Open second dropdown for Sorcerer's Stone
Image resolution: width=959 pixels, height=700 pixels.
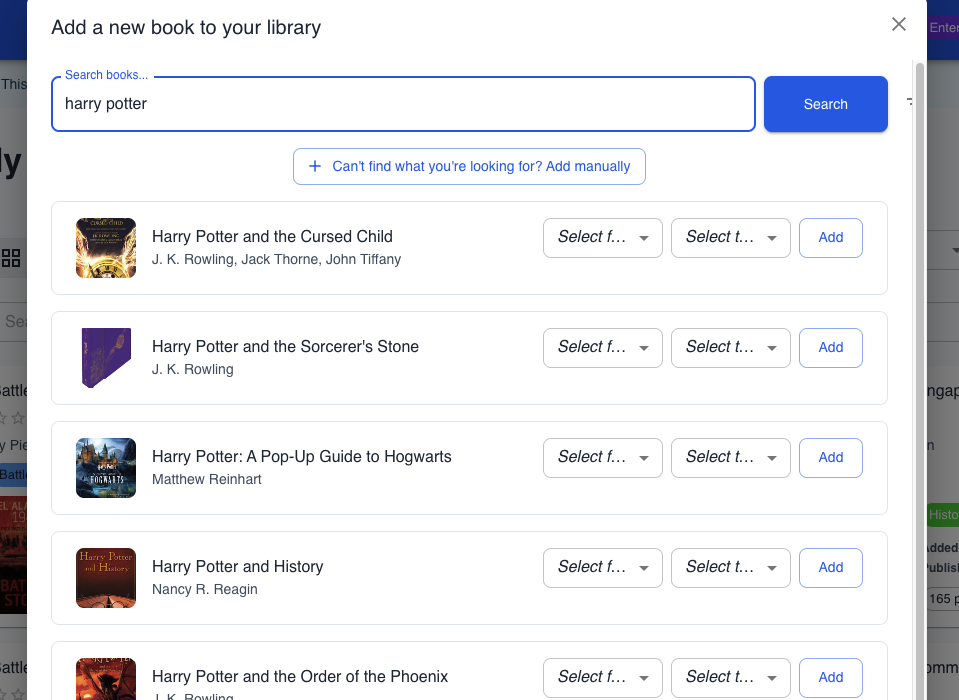(730, 347)
